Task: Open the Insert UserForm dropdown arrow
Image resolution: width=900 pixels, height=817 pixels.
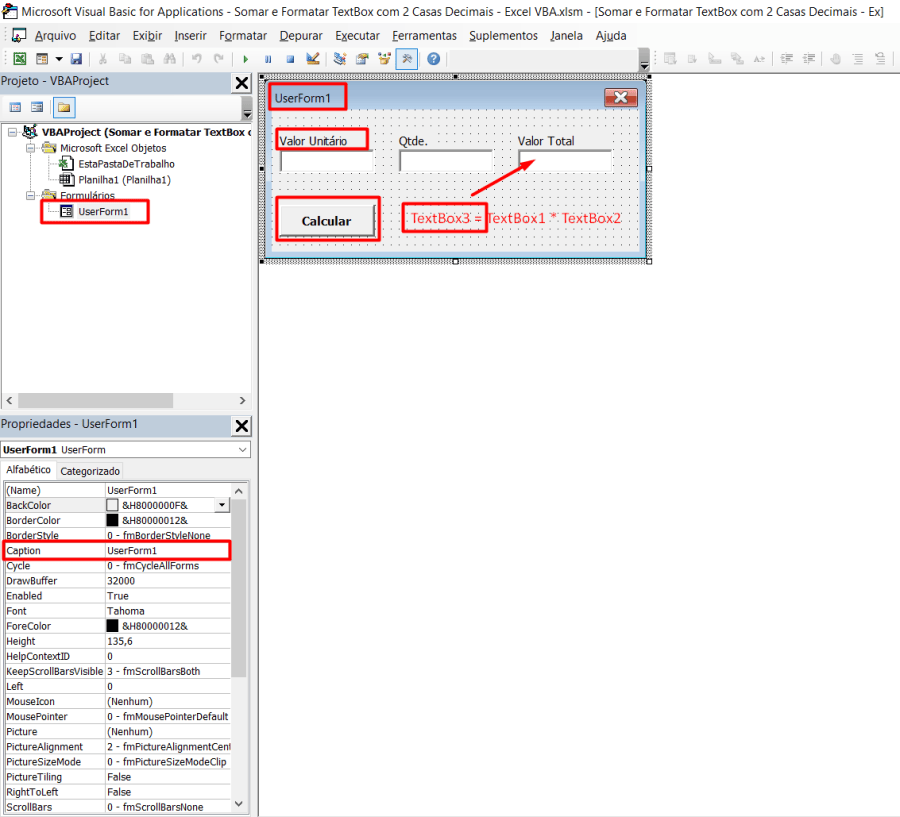Action: point(59,59)
